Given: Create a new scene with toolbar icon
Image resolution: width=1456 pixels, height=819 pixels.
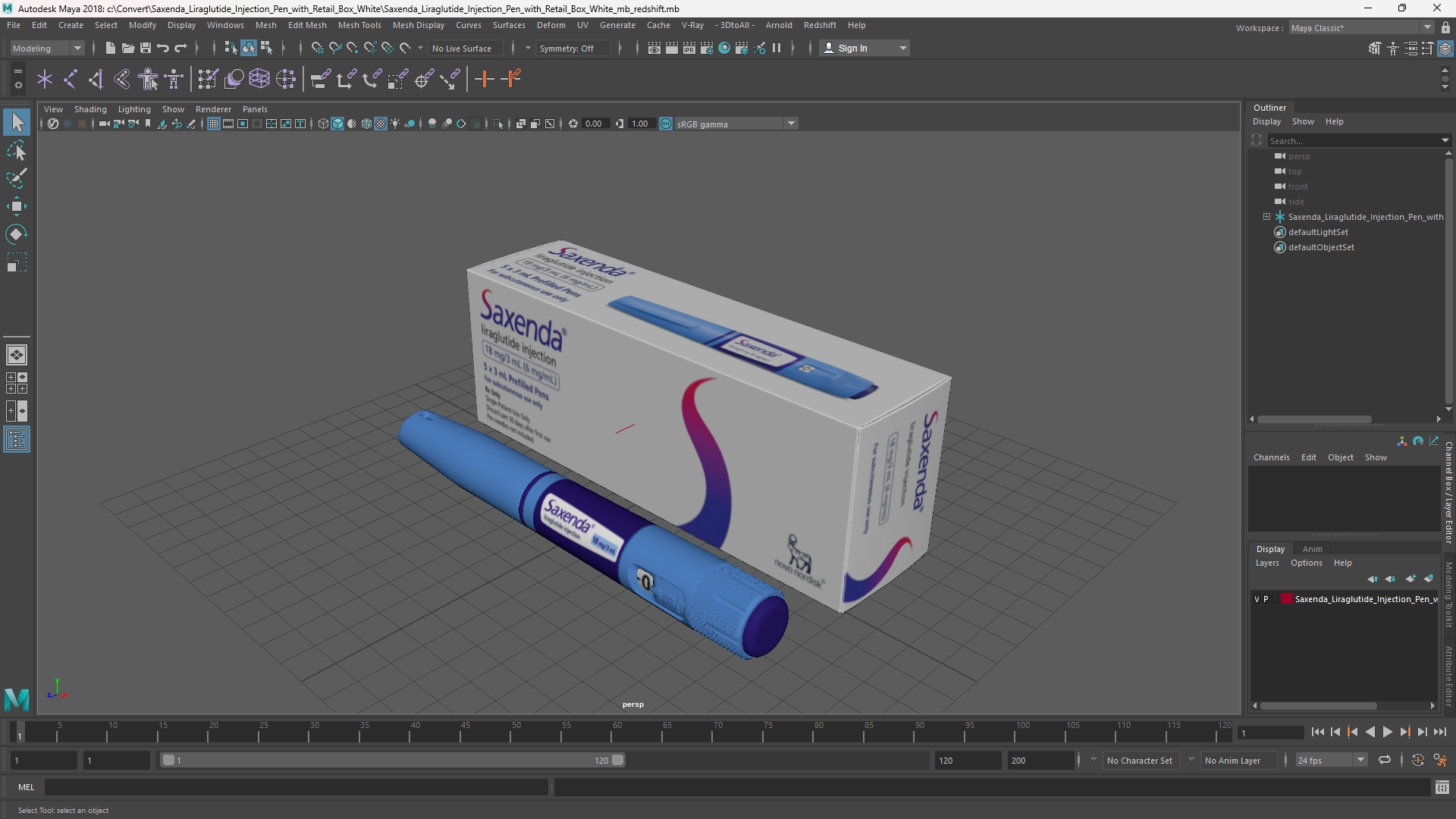Looking at the screenshot, I should [x=111, y=48].
